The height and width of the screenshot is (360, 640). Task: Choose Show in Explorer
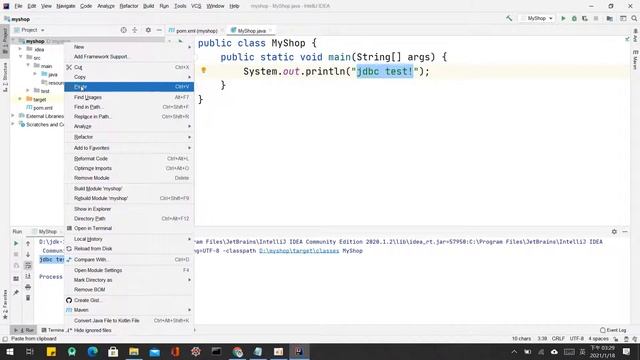pos(129,209)
